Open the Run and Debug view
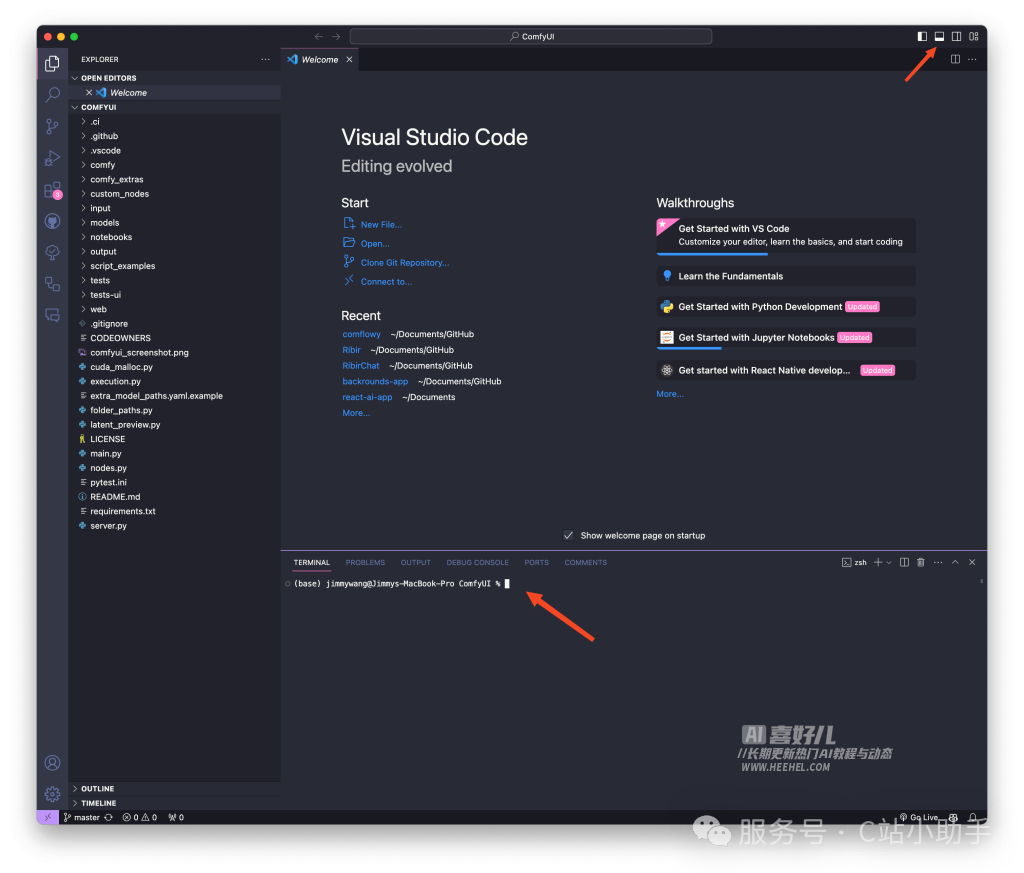This screenshot has height=873, width=1024. pyautogui.click(x=52, y=158)
